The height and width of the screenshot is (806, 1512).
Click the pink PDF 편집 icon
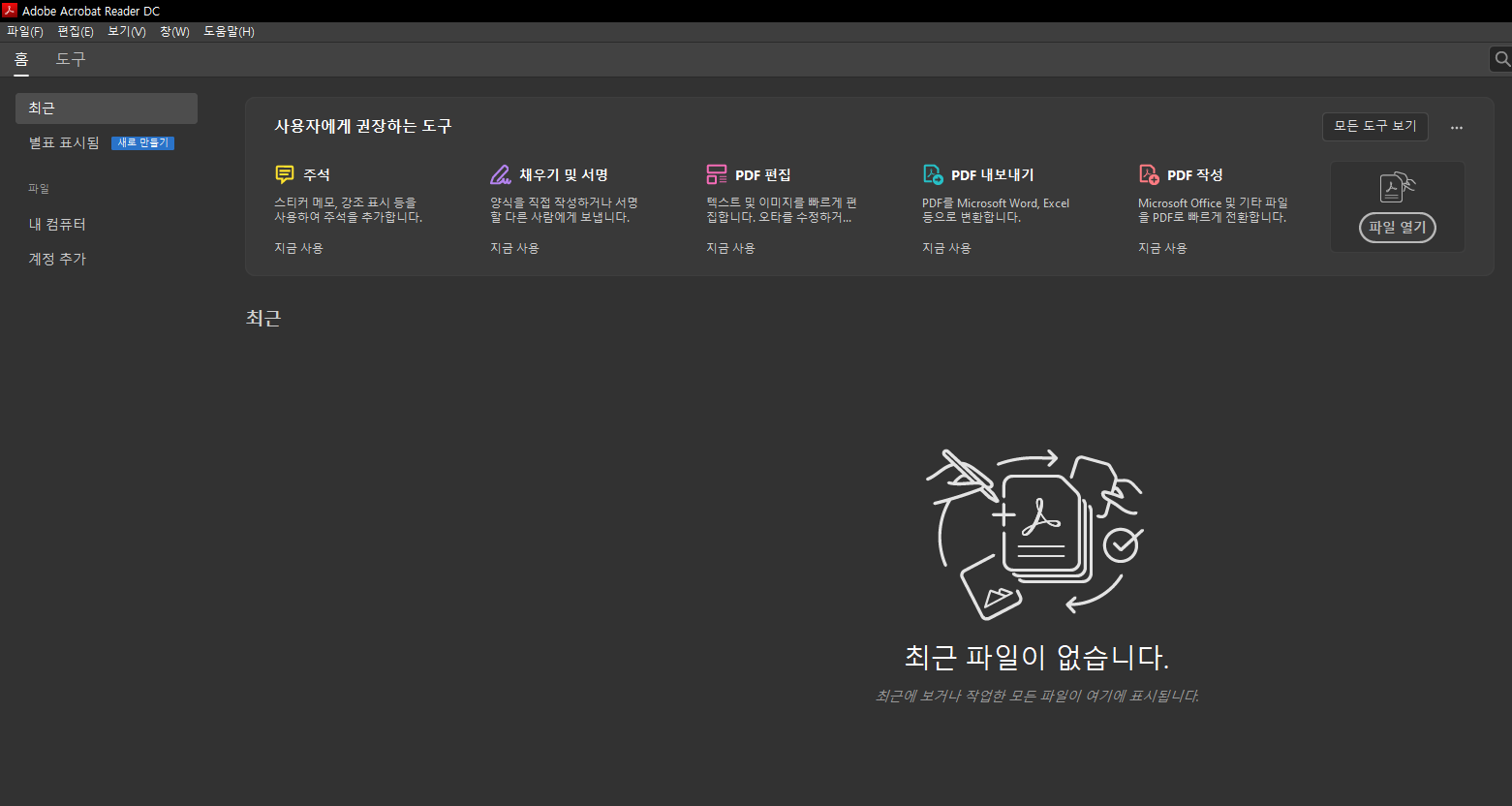[x=717, y=174]
